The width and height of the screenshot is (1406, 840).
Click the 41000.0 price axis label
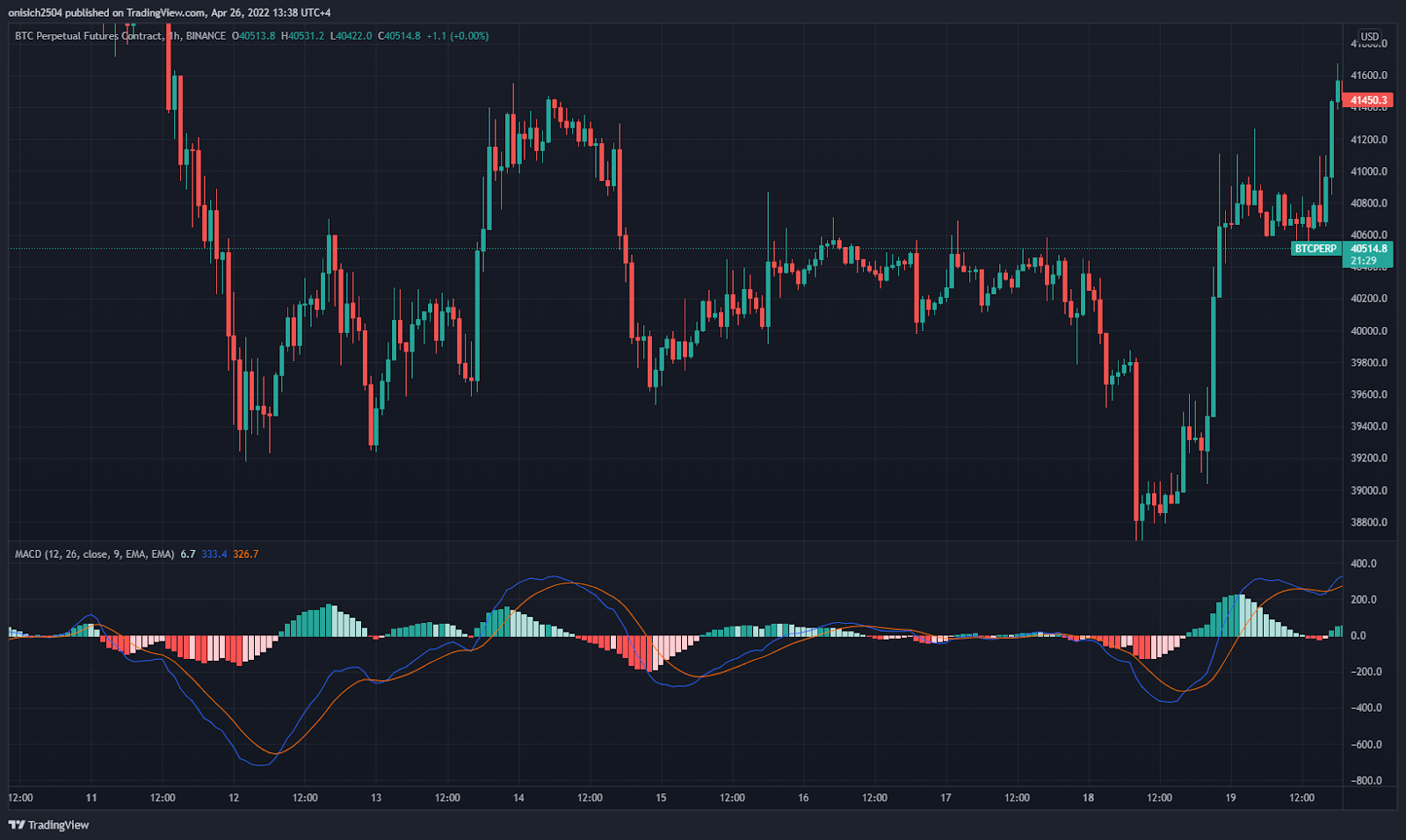click(1369, 171)
